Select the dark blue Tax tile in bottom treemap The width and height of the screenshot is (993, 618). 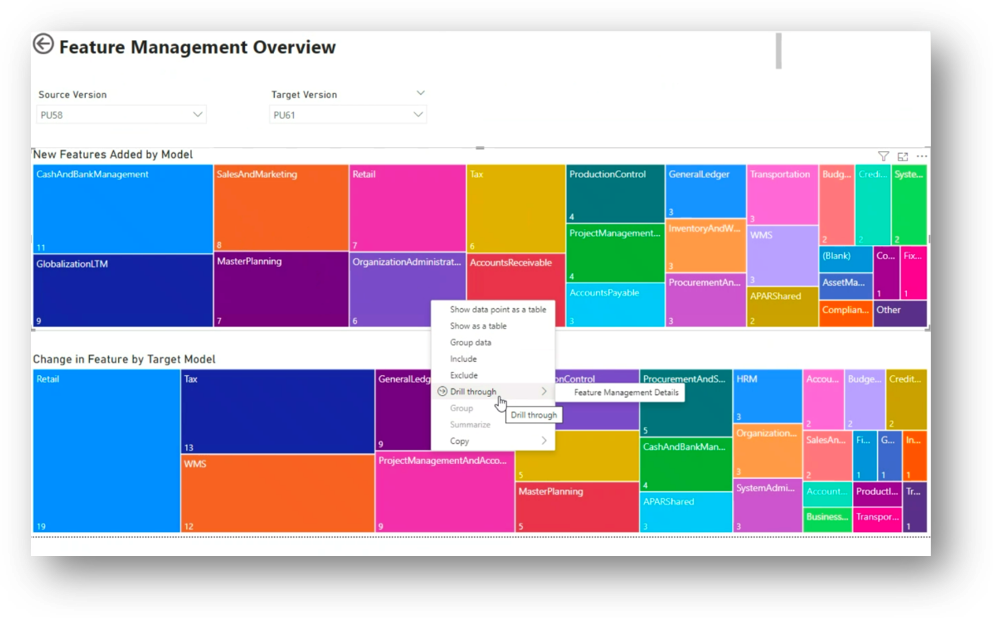[277, 410]
